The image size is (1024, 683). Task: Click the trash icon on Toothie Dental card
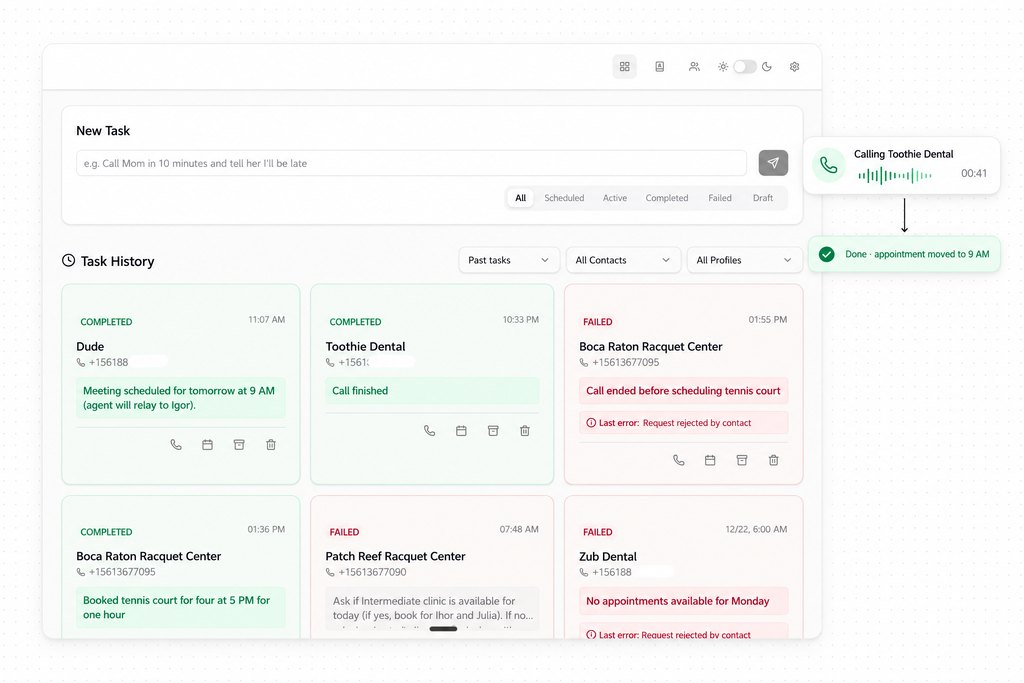click(524, 431)
